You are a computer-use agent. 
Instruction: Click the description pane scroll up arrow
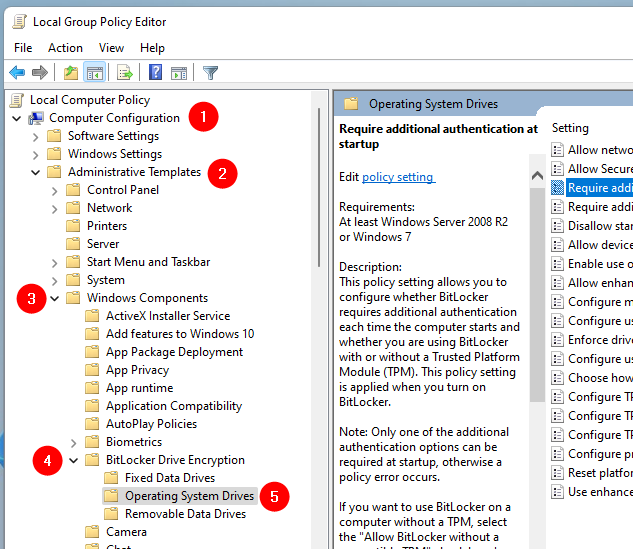pos(537,175)
